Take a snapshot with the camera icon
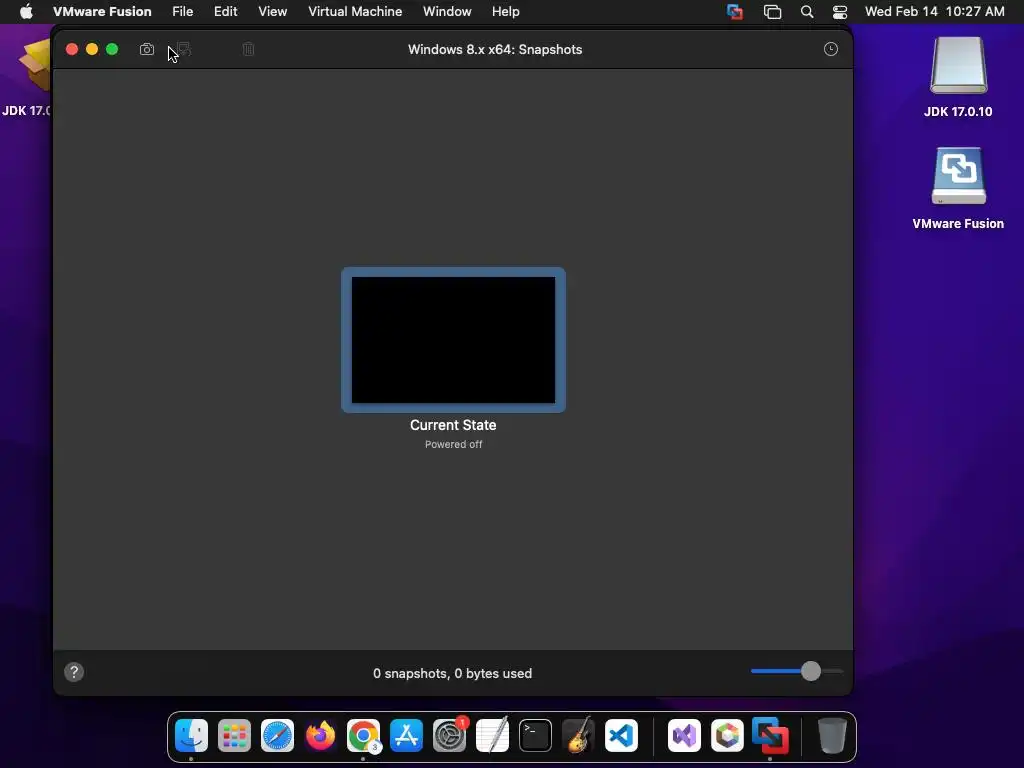 147,50
